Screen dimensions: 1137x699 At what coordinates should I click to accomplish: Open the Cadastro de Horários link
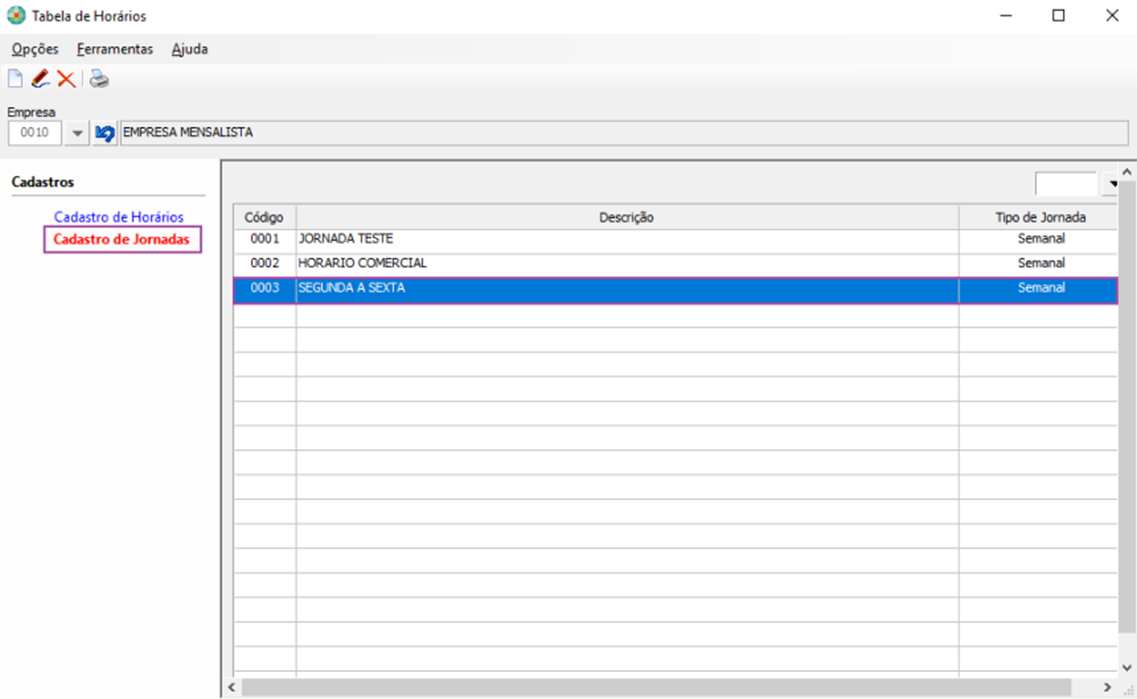(119, 217)
